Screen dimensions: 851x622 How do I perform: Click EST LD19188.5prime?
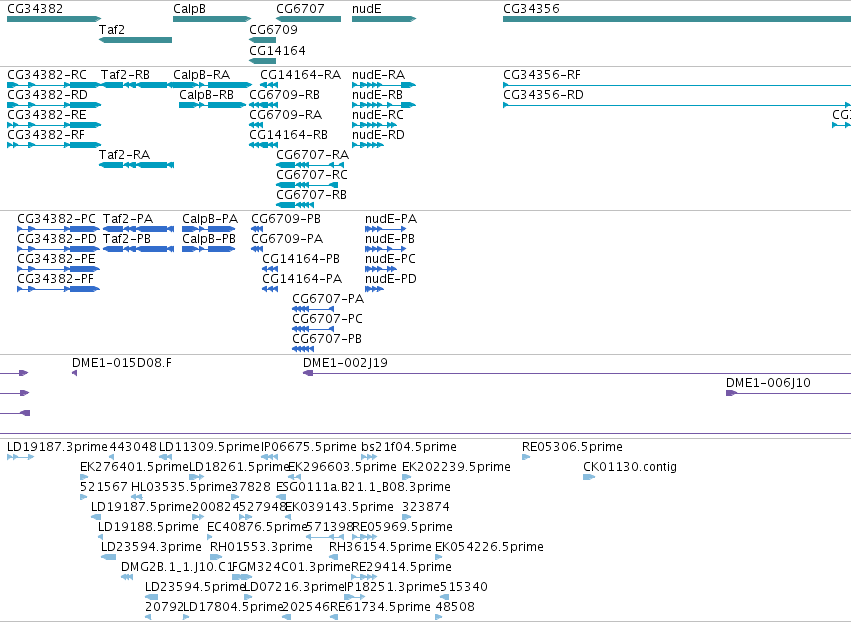(x=100, y=537)
